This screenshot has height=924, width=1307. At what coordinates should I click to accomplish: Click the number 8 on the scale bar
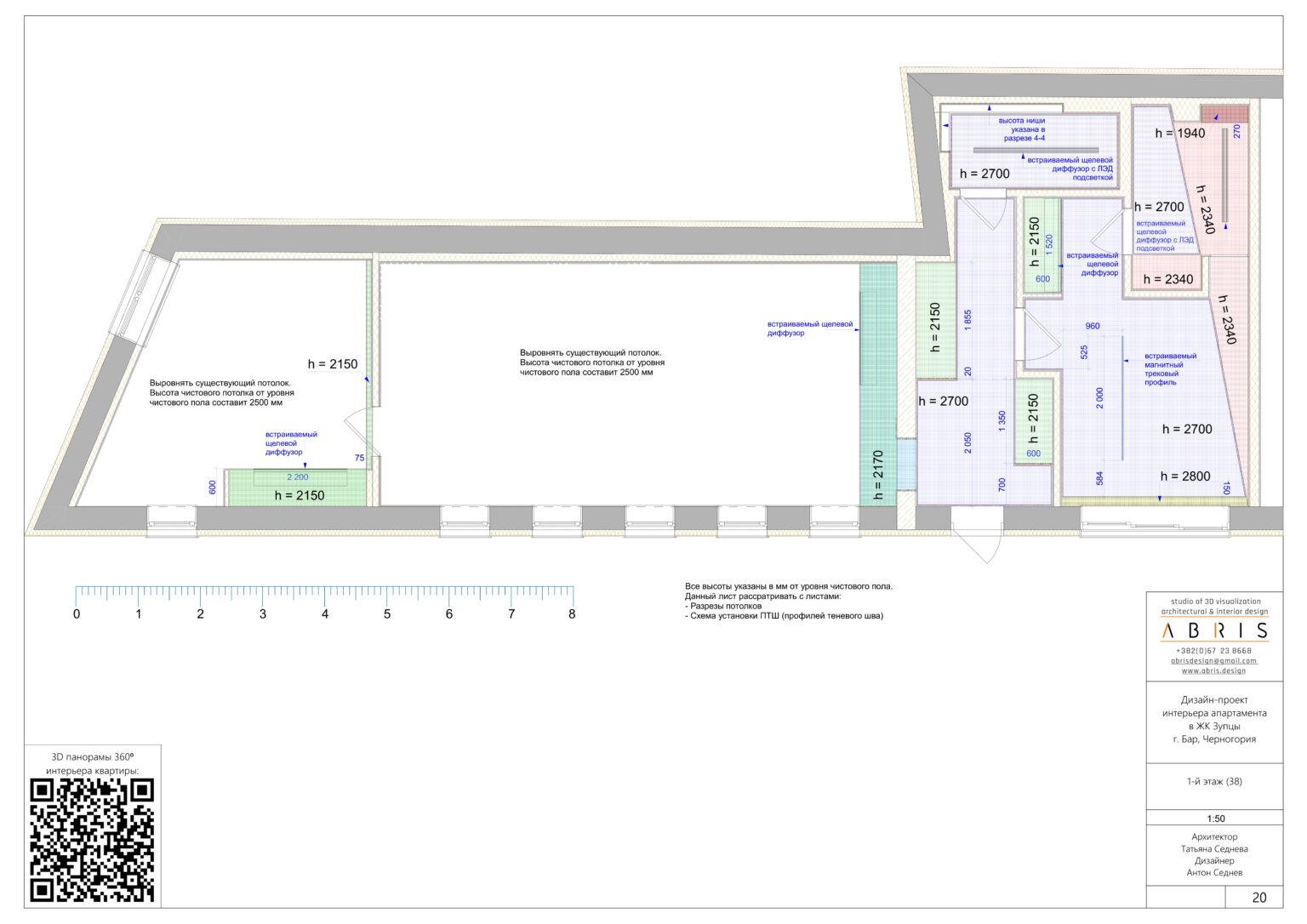tap(572, 613)
